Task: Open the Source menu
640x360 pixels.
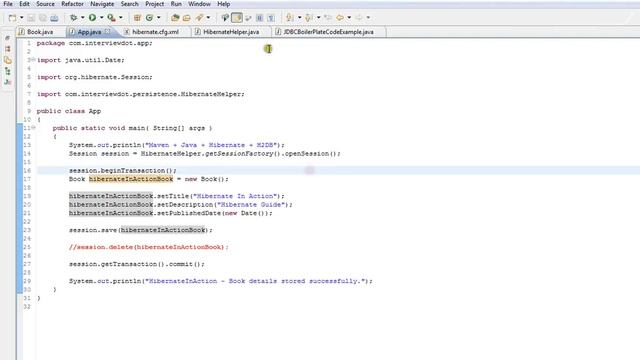Action: [x=45, y=4]
